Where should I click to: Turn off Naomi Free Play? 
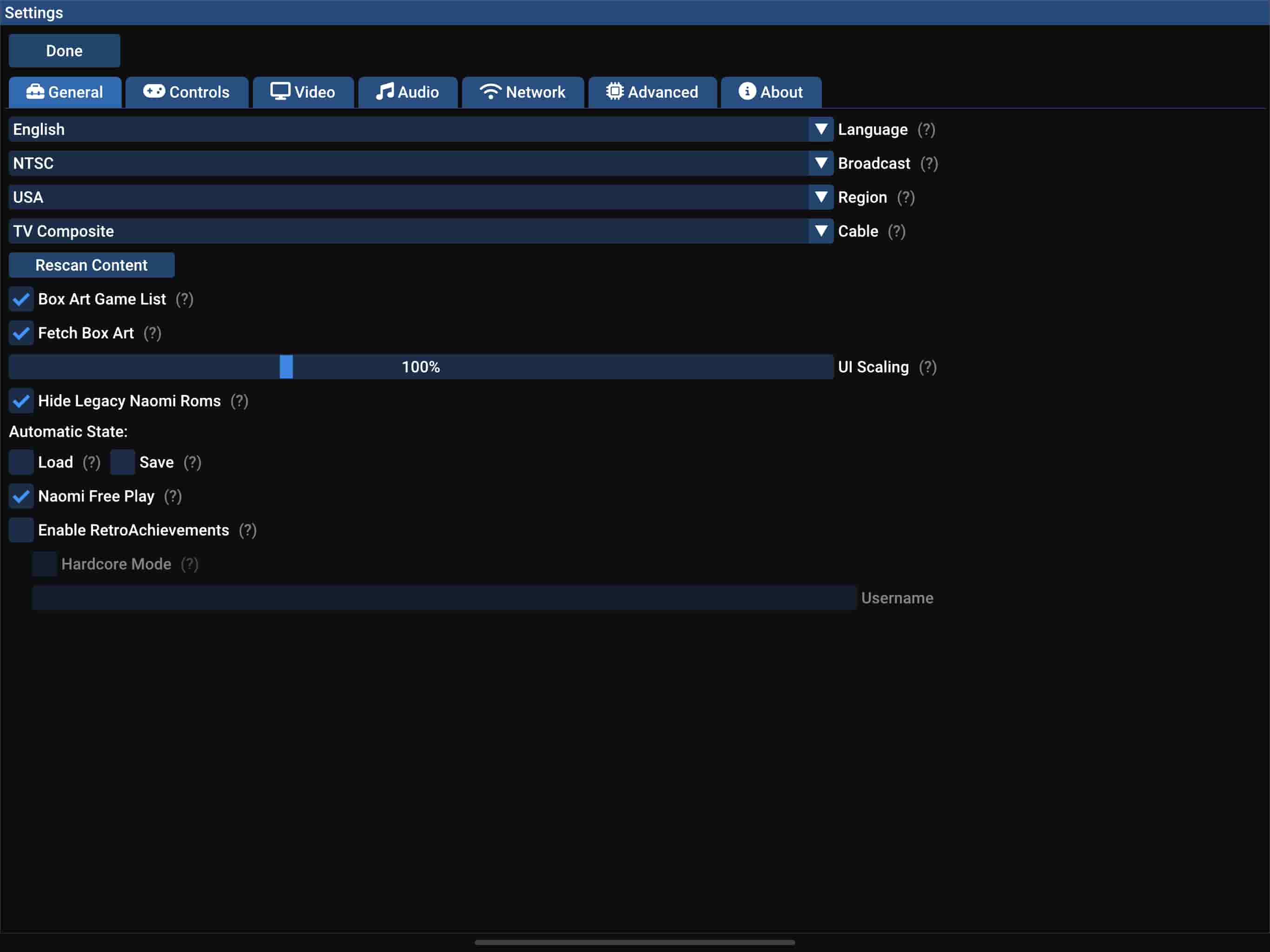[x=21, y=496]
